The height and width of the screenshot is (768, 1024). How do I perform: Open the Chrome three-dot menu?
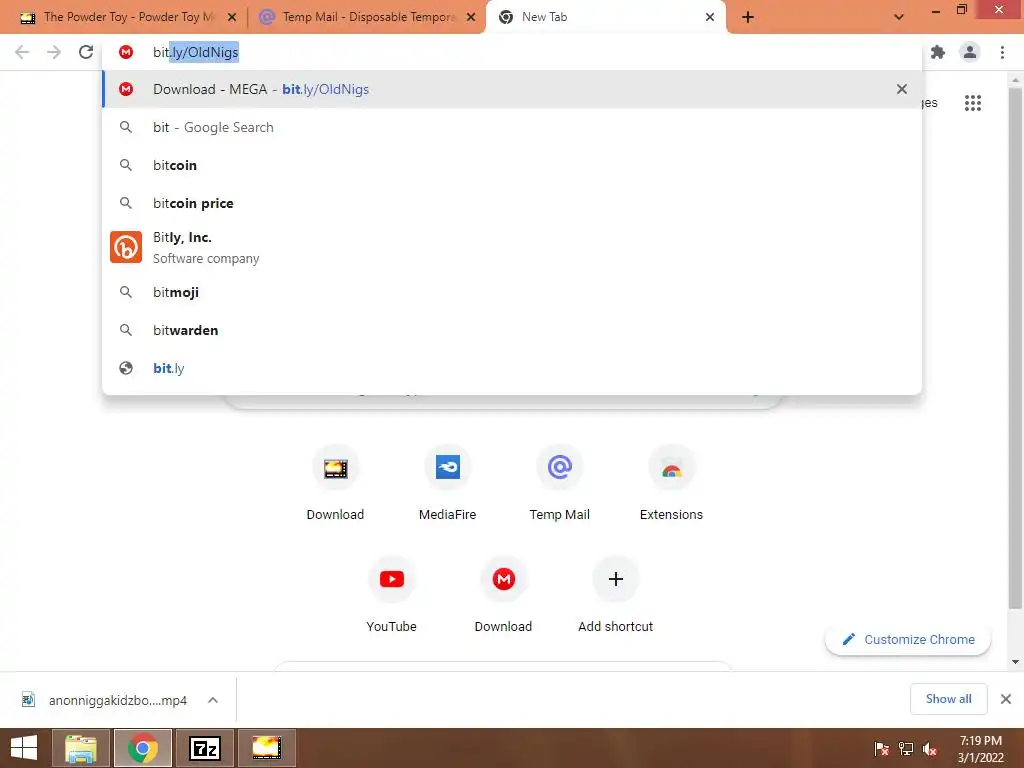coord(1002,52)
